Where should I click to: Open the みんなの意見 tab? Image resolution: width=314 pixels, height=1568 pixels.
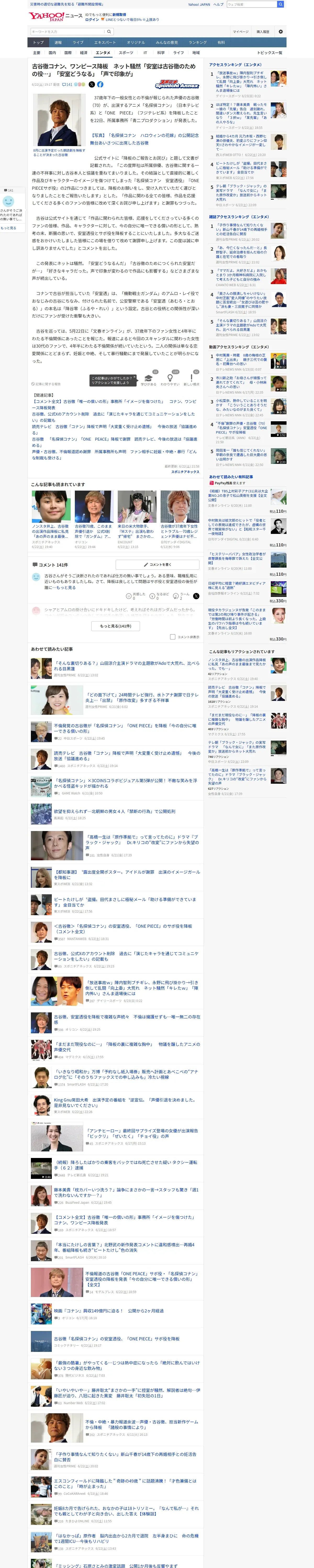pyautogui.click(x=166, y=43)
